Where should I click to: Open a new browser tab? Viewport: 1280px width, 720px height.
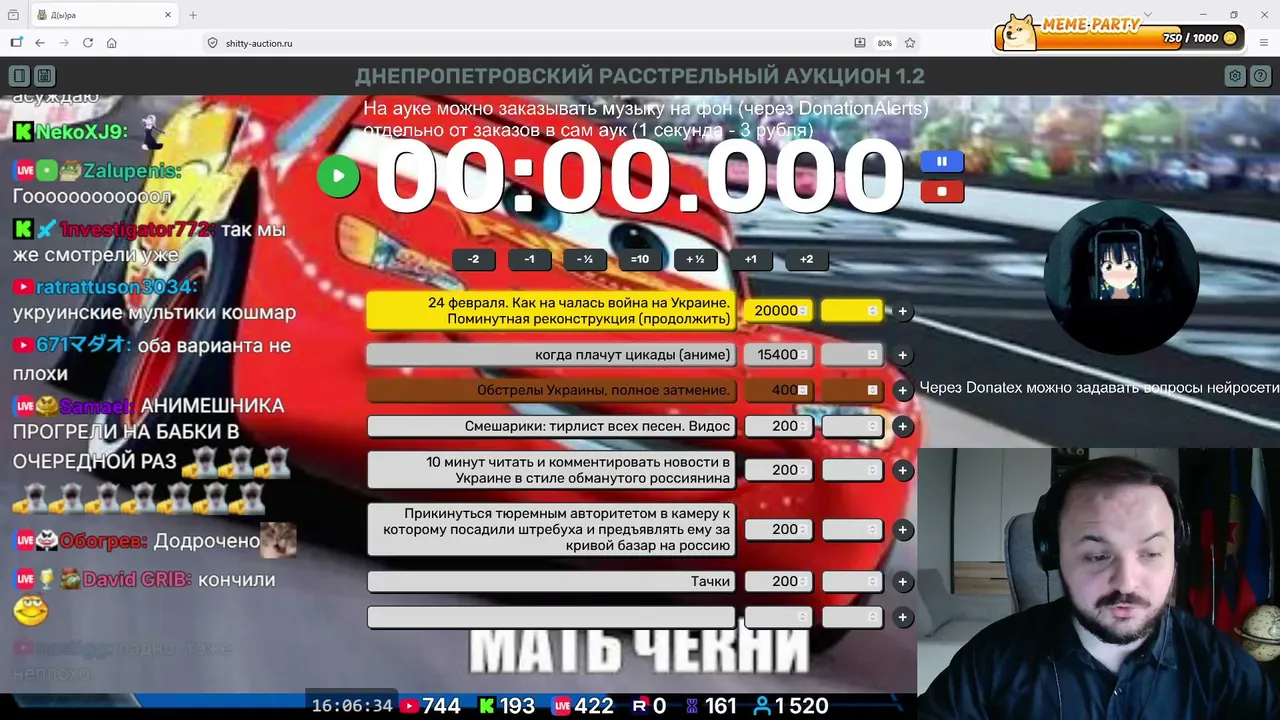193,15
